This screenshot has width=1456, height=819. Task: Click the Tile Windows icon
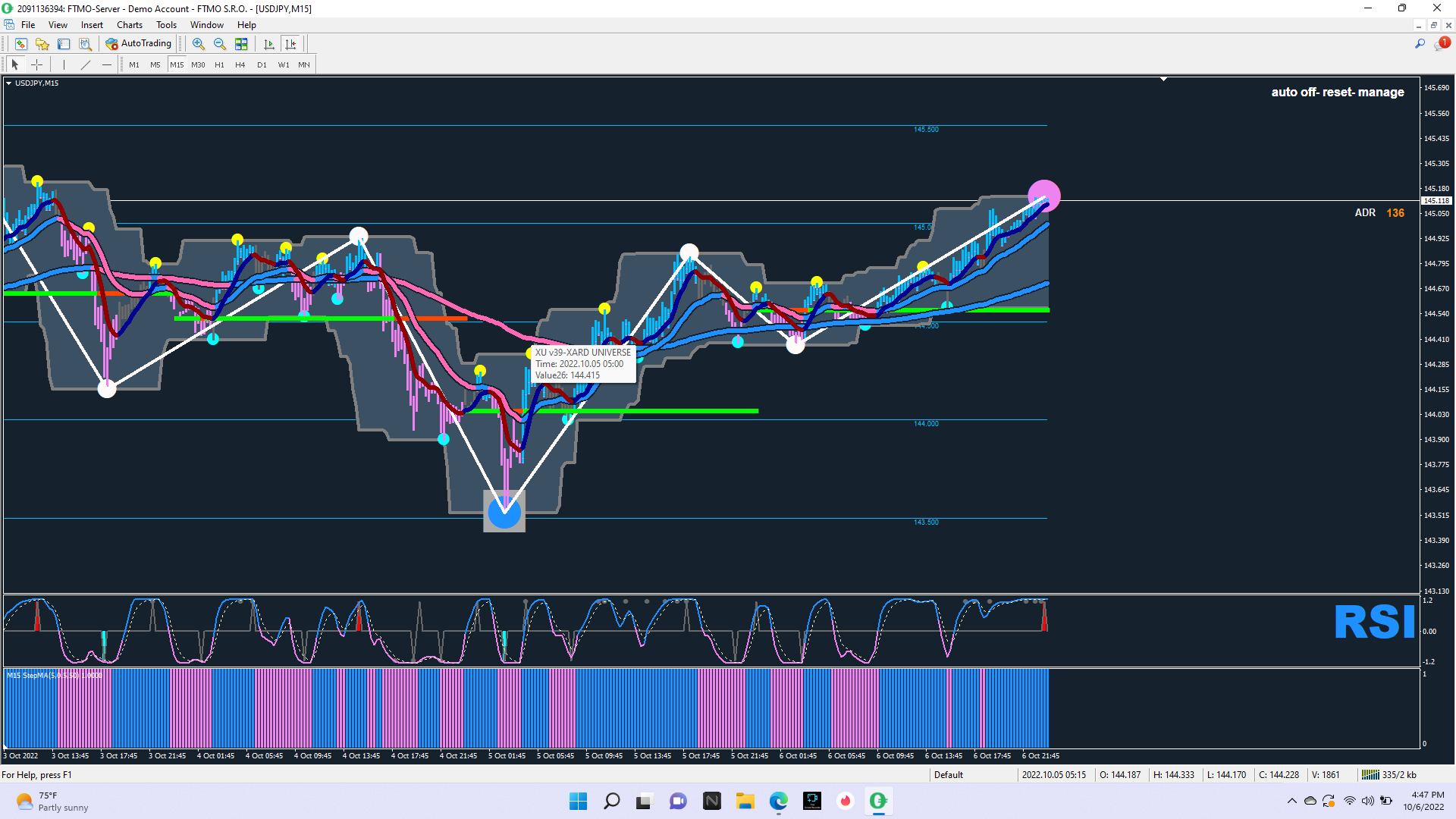click(241, 44)
